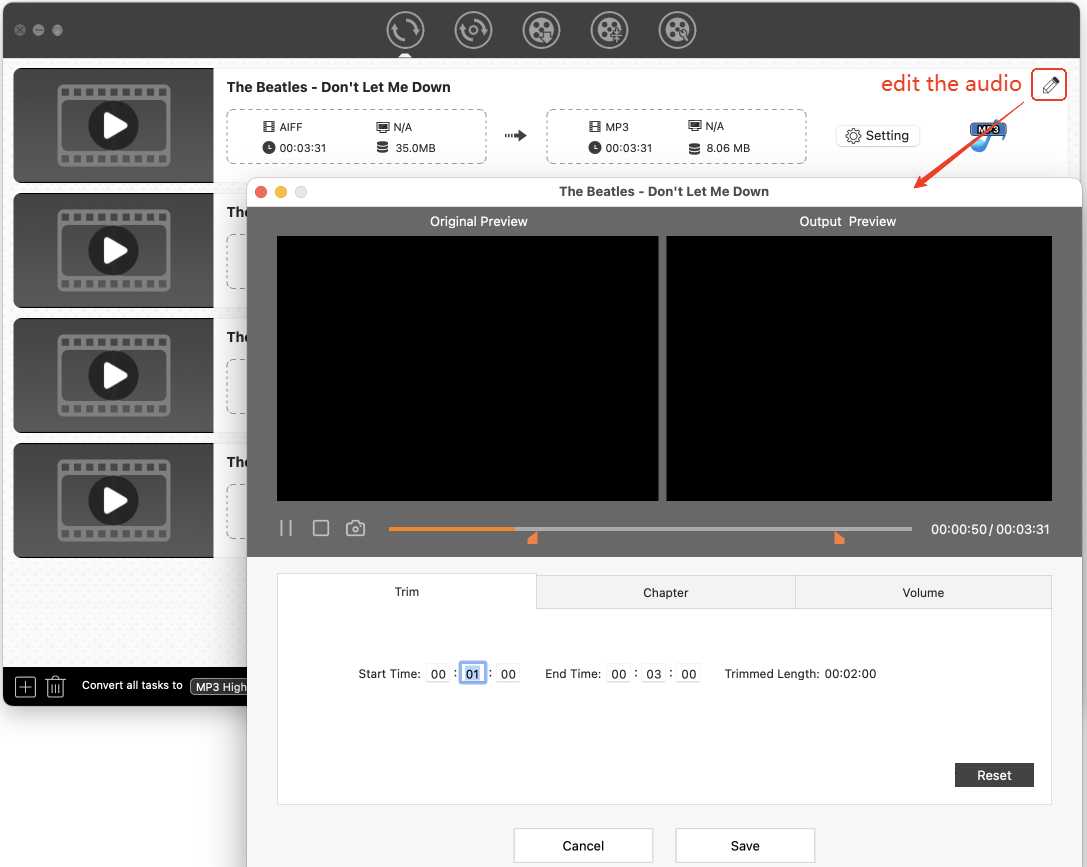Click the trim end orange marker
This screenshot has width=1087, height=867.
(x=839, y=538)
